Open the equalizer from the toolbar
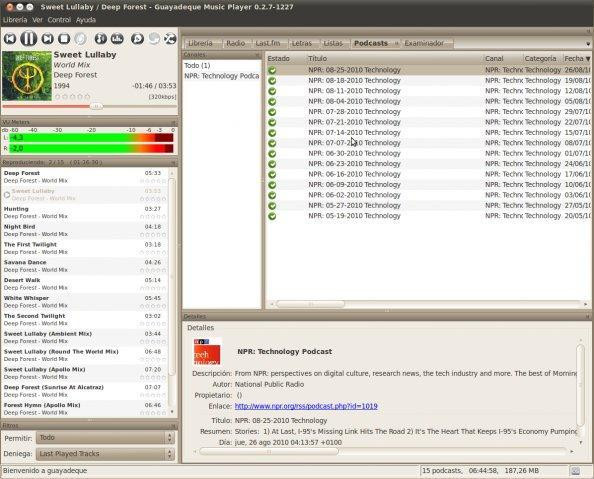 (x=117, y=39)
